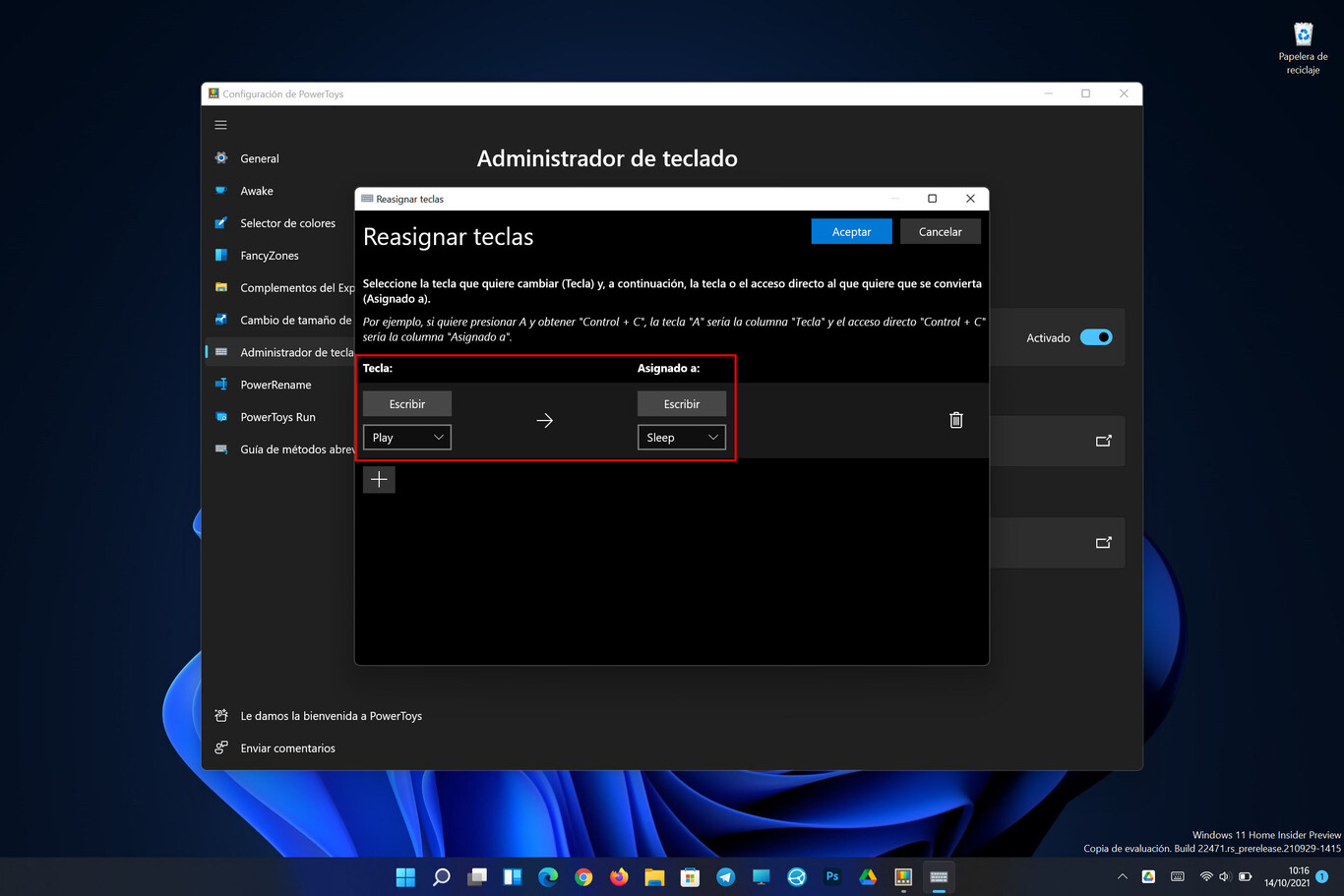This screenshot has height=896, width=1344.
Task: Delete the Play key remapping
Action: pos(955,419)
